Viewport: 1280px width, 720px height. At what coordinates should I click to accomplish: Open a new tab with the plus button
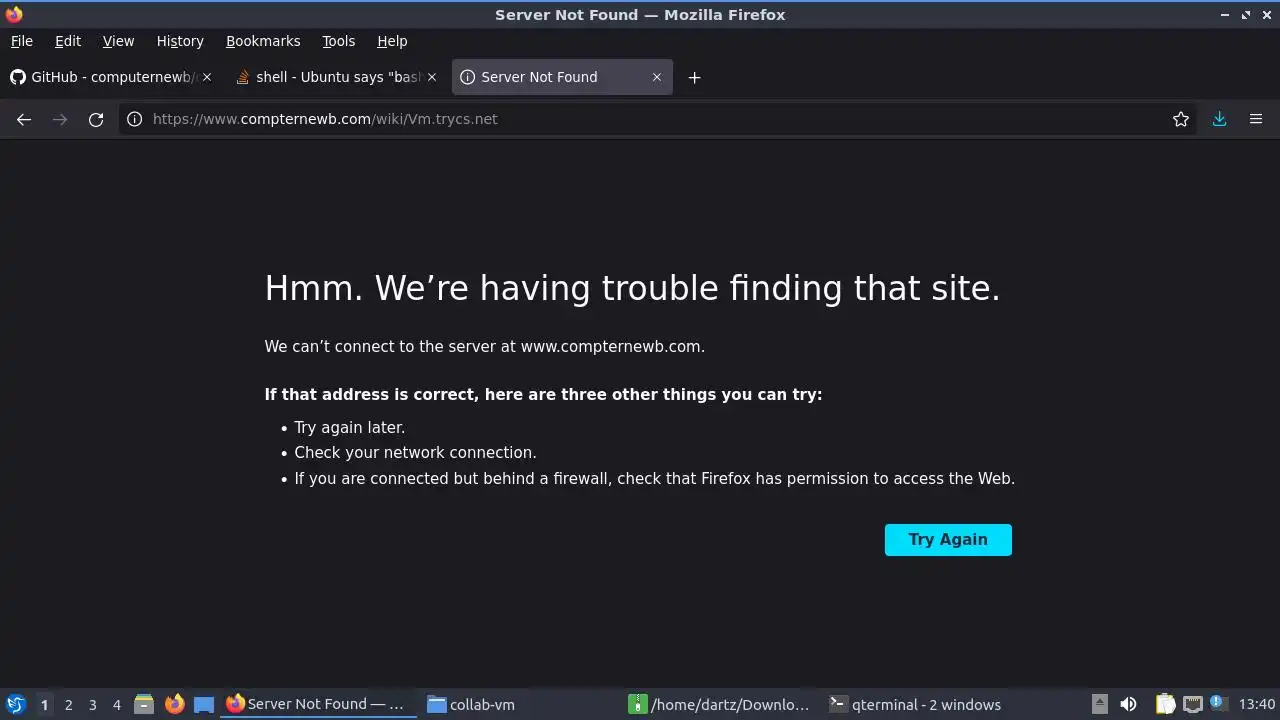coord(694,77)
